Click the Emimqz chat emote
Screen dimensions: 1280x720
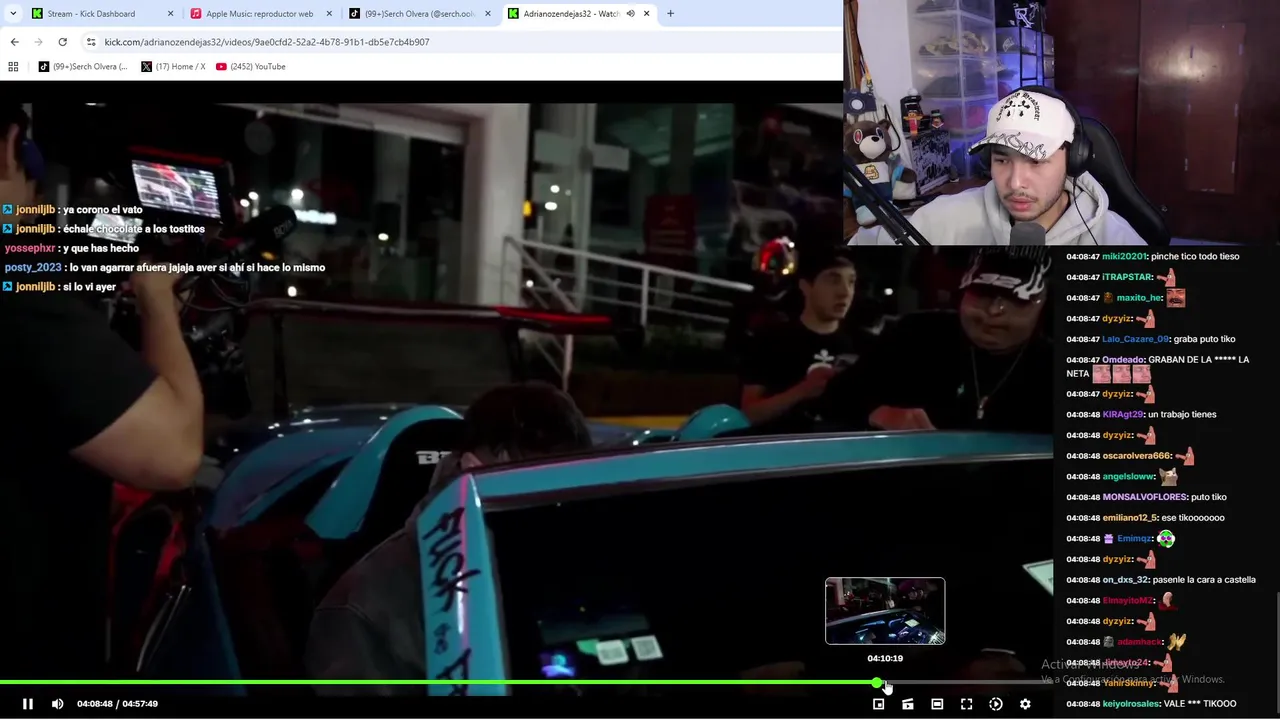(x=1166, y=538)
